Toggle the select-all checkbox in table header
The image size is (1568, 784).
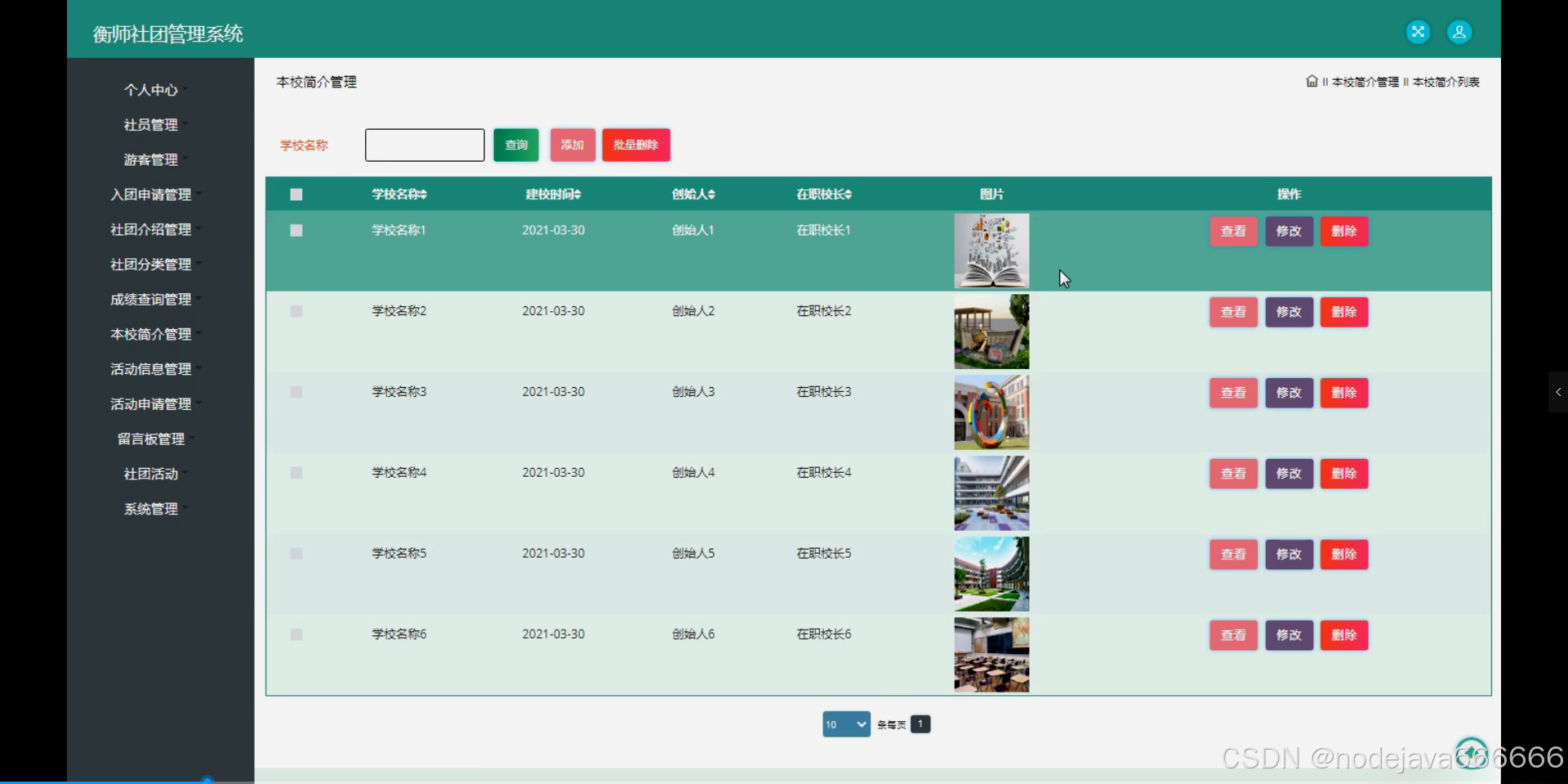point(296,194)
